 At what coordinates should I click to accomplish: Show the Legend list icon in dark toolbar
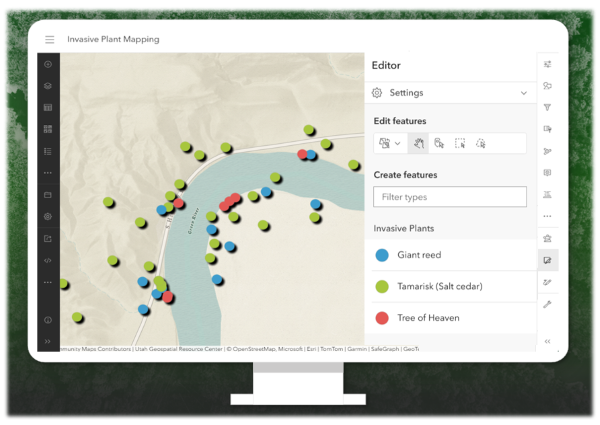click(48, 151)
